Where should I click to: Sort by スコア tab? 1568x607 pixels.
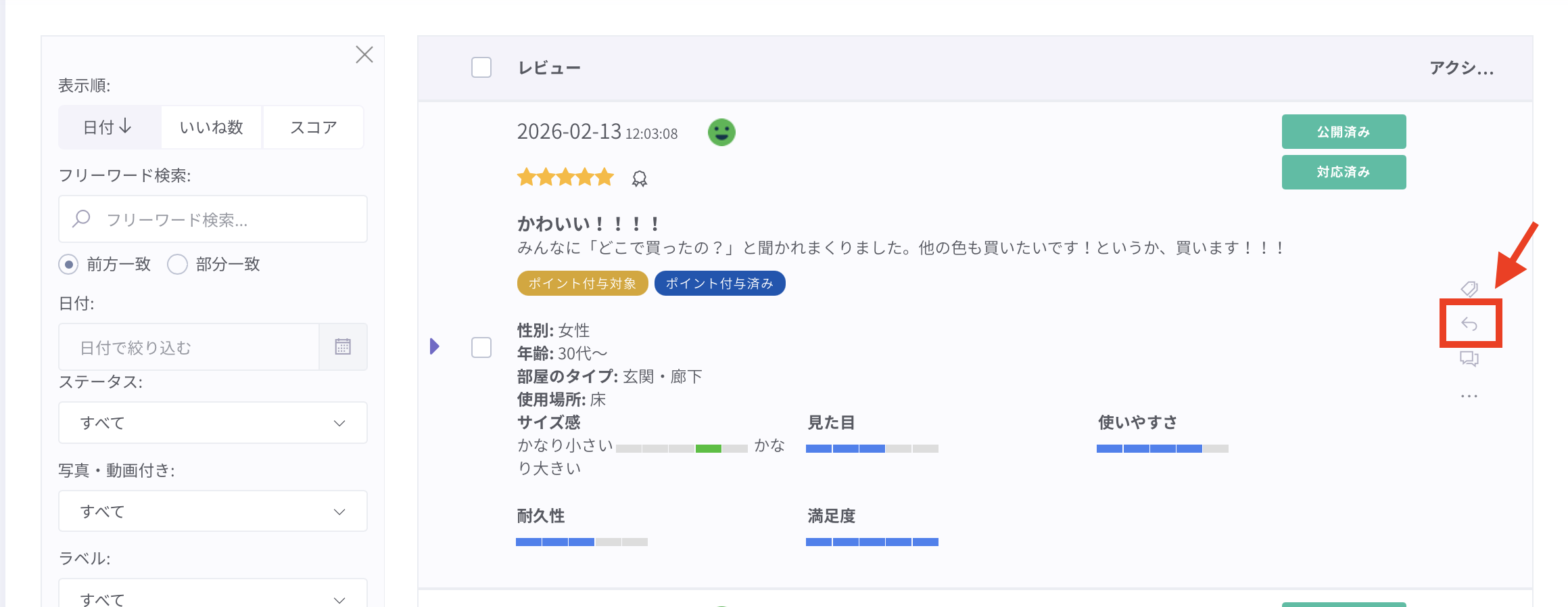(313, 127)
